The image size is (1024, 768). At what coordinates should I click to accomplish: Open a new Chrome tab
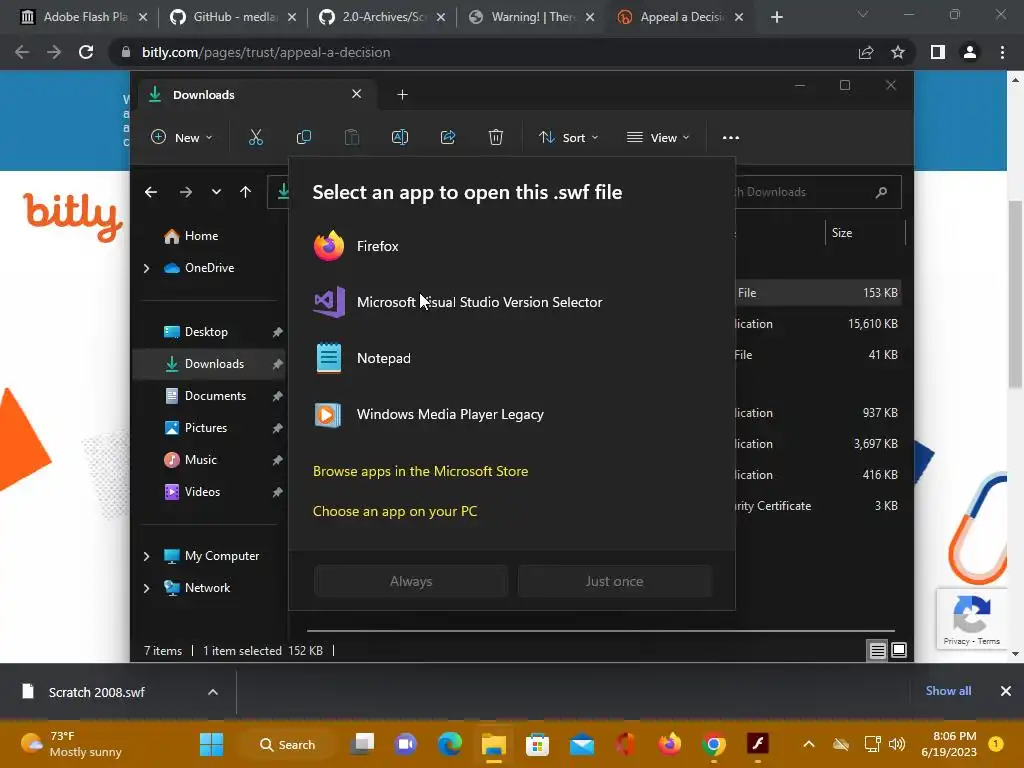(776, 17)
